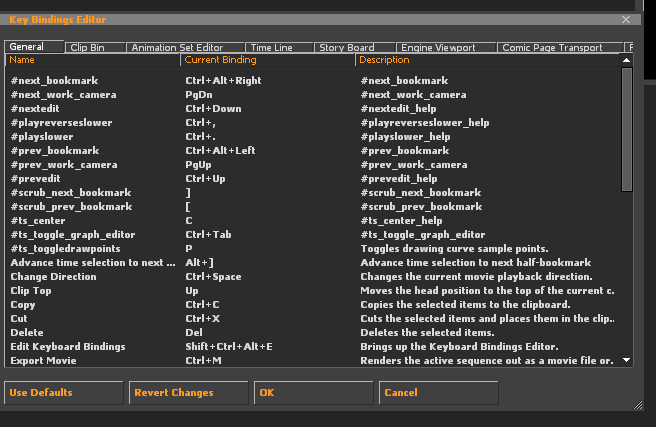This screenshot has width=656, height=427.
Task: Sort by the Name column header
Action: coord(92,60)
